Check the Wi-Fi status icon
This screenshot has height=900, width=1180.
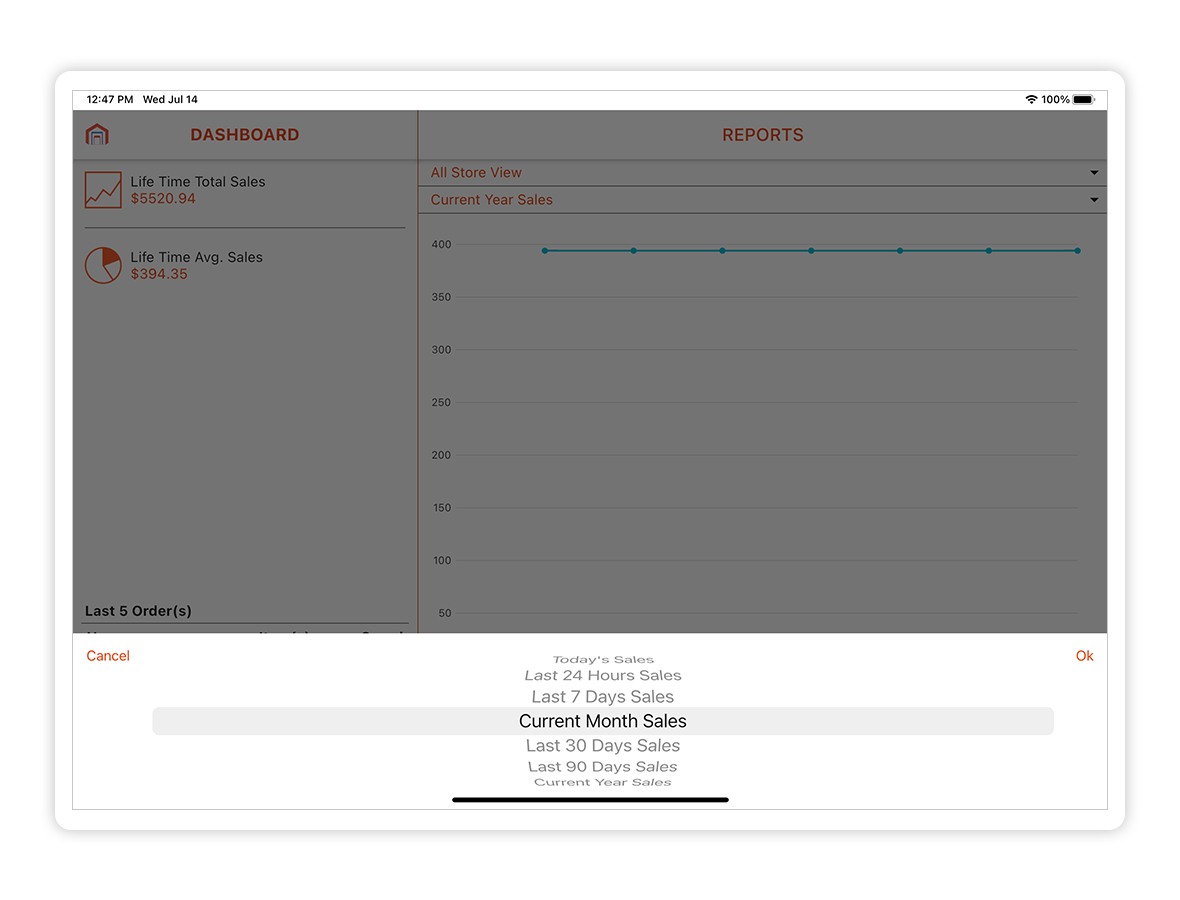[x=1031, y=99]
